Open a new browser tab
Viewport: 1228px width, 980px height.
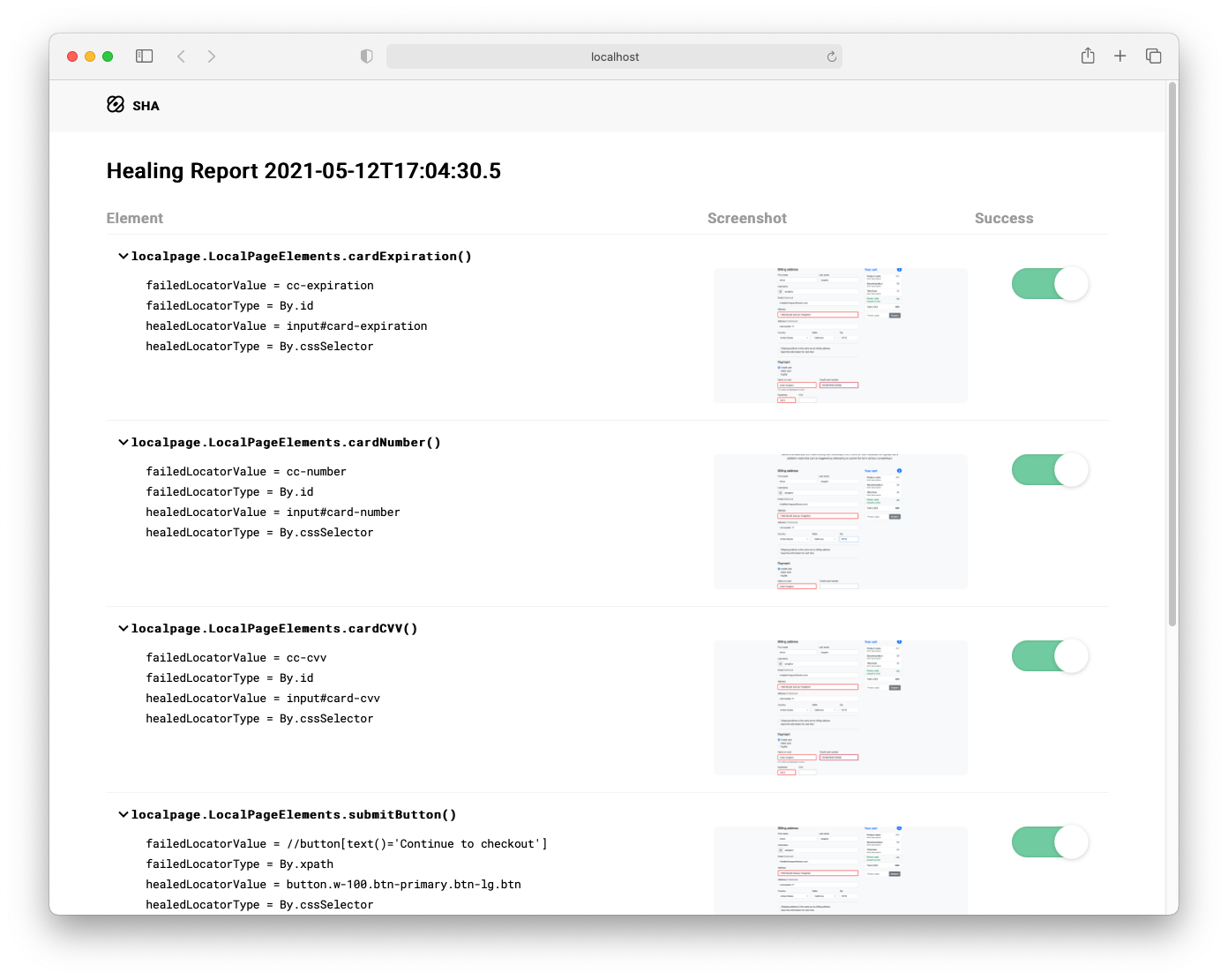click(x=1119, y=56)
